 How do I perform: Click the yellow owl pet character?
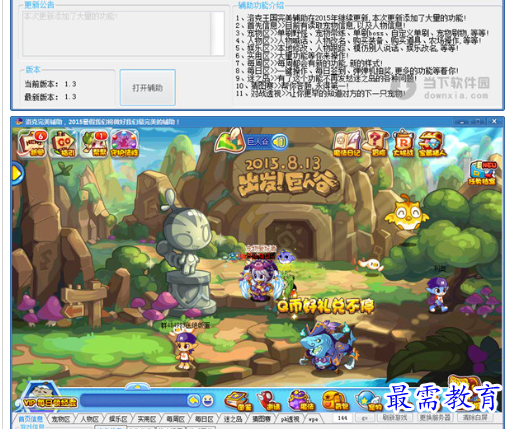(407, 212)
